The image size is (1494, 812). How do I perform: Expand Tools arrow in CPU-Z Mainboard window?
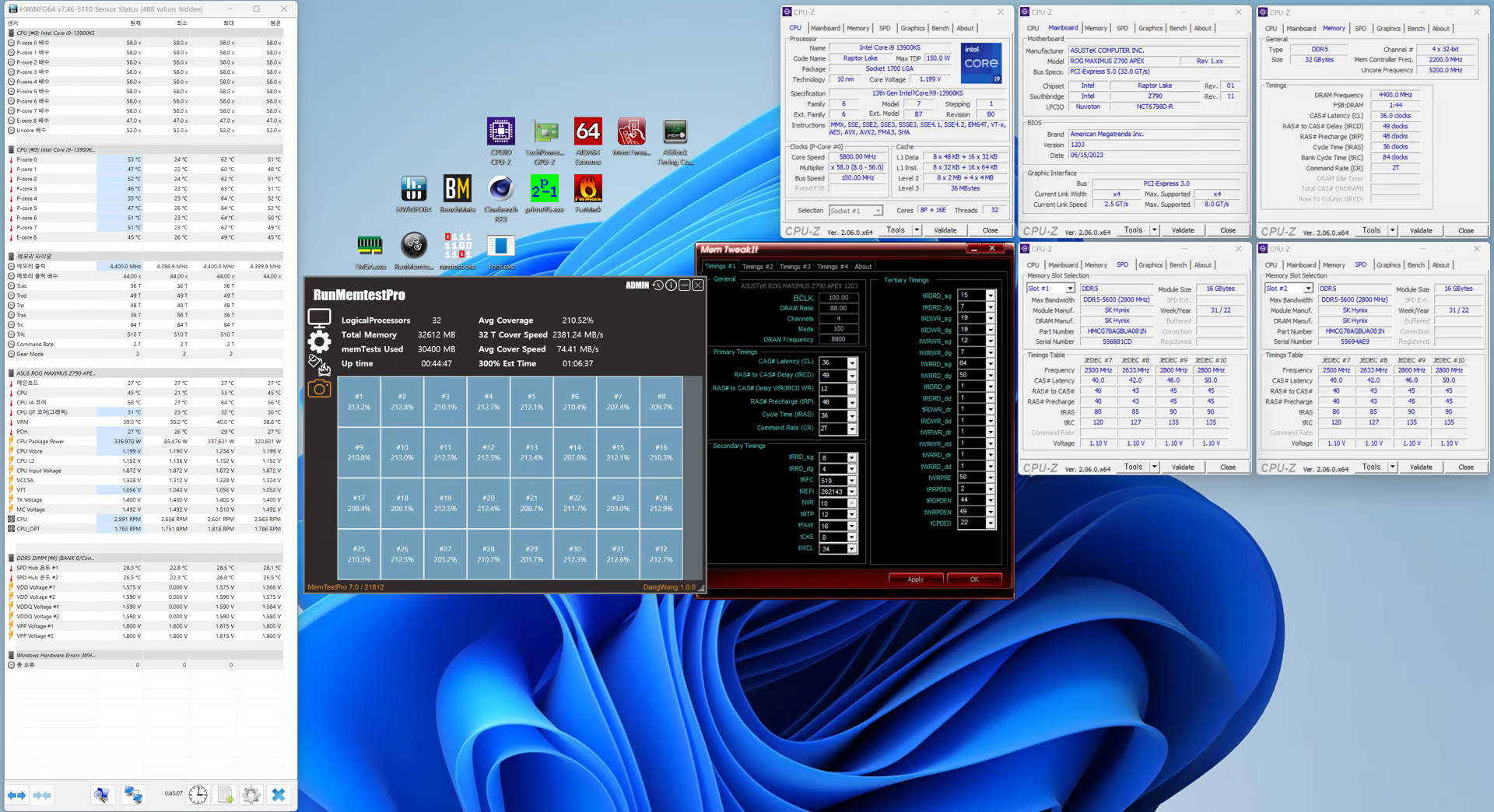tap(1155, 230)
